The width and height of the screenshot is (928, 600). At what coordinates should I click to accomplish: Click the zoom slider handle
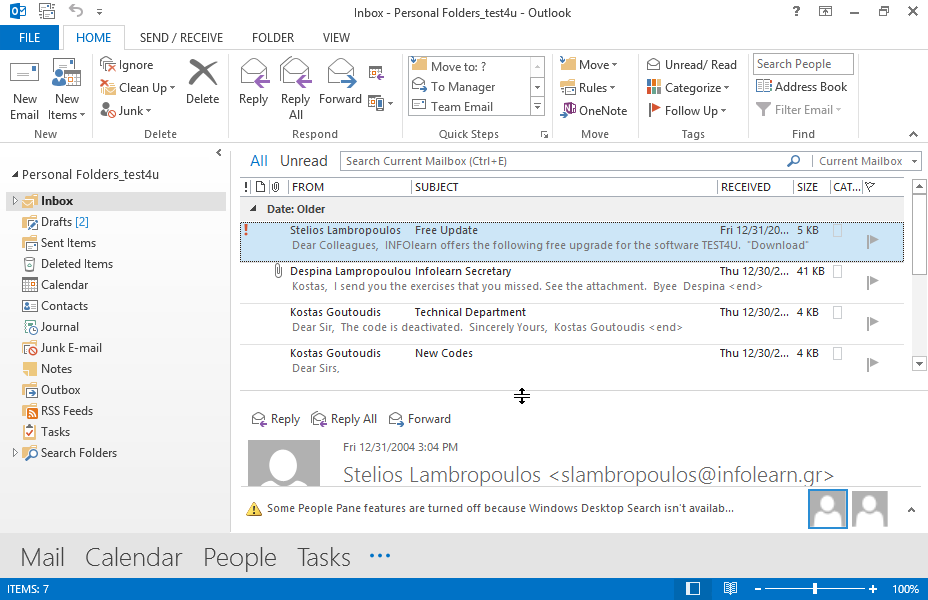(x=815, y=589)
